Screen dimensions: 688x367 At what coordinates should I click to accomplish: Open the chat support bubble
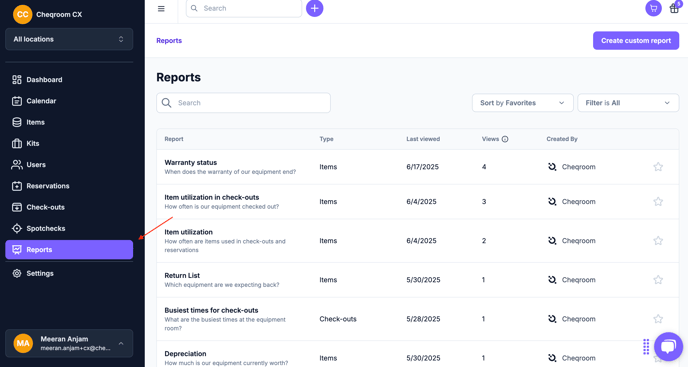click(x=668, y=346)
